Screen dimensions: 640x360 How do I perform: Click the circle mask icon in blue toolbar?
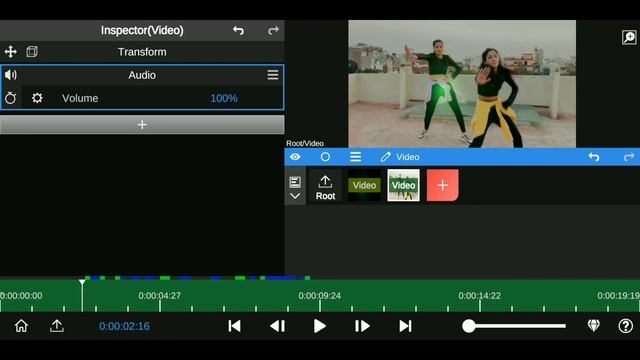coord(325,157)
